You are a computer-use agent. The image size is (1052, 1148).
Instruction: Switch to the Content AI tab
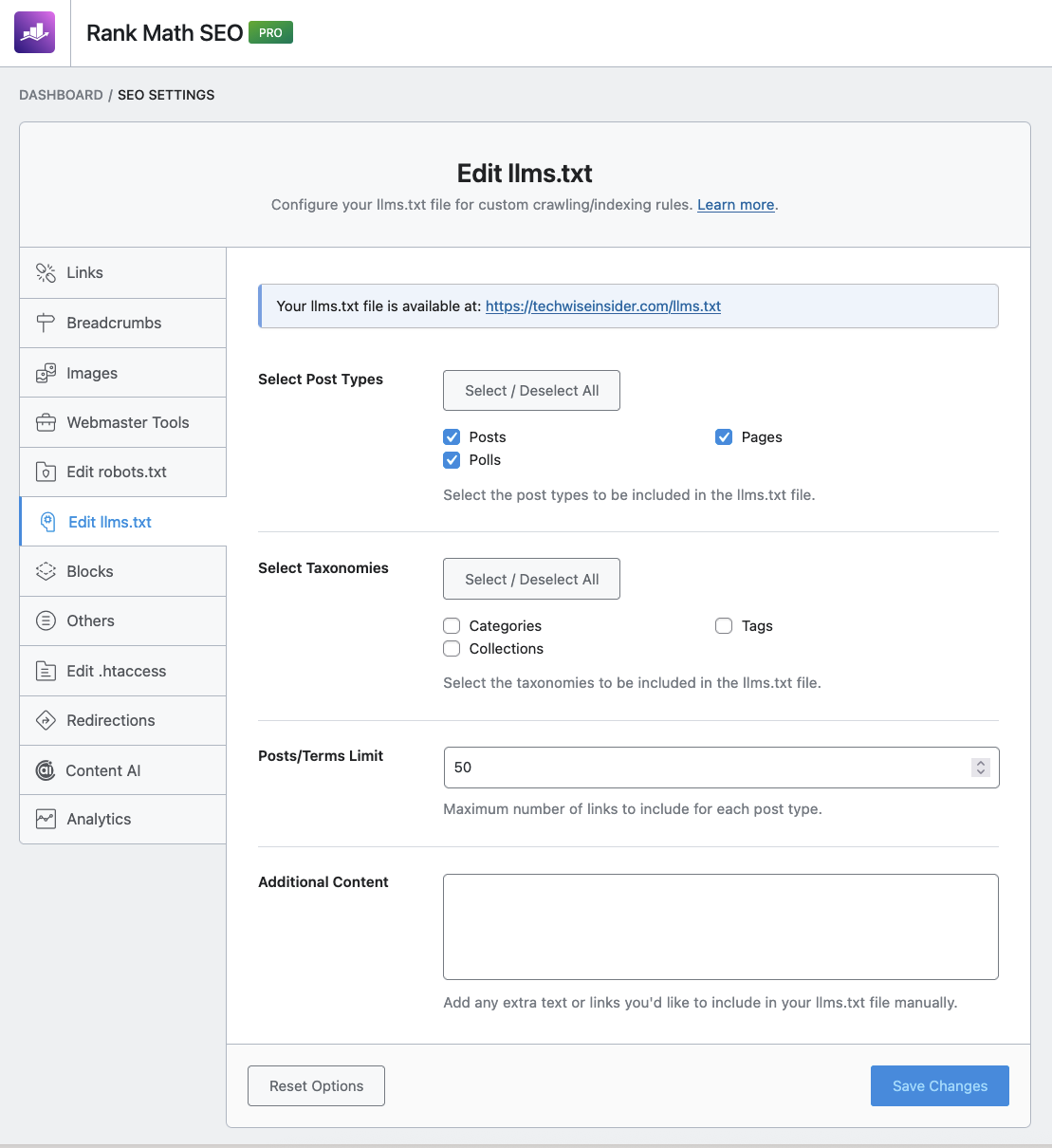point(123,770)
